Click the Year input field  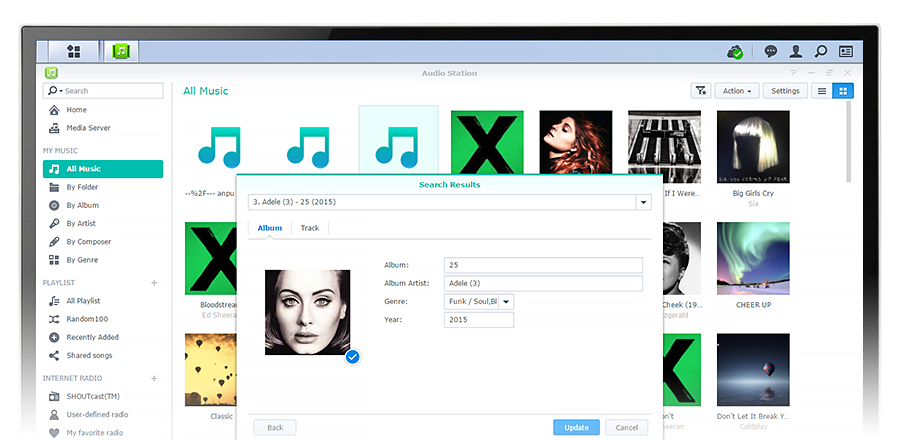click(479, 320)
